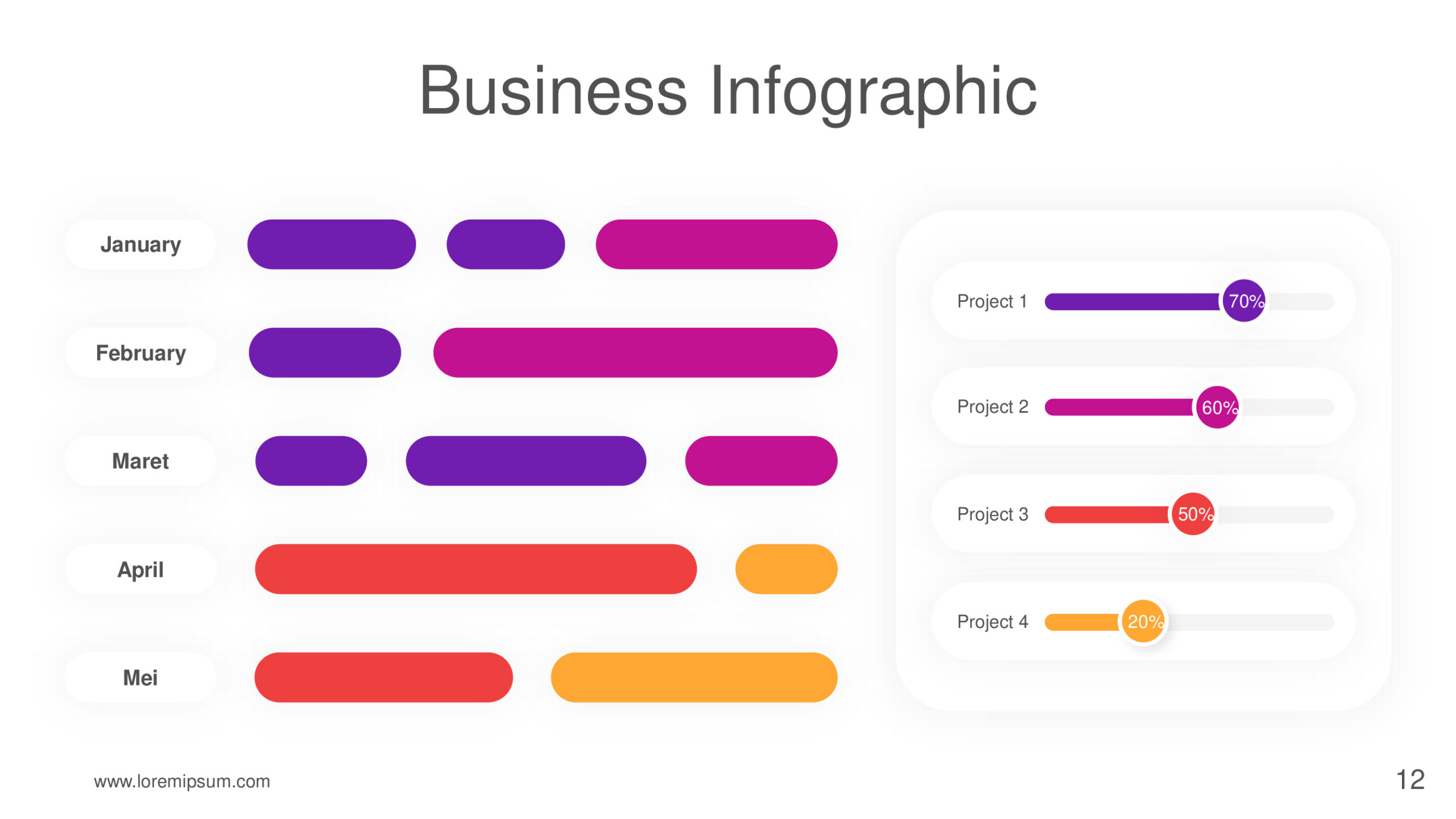This screenshot has height=819, width=1456.
Task: Click the long magenta bar in February row
Action: (635, 353)
